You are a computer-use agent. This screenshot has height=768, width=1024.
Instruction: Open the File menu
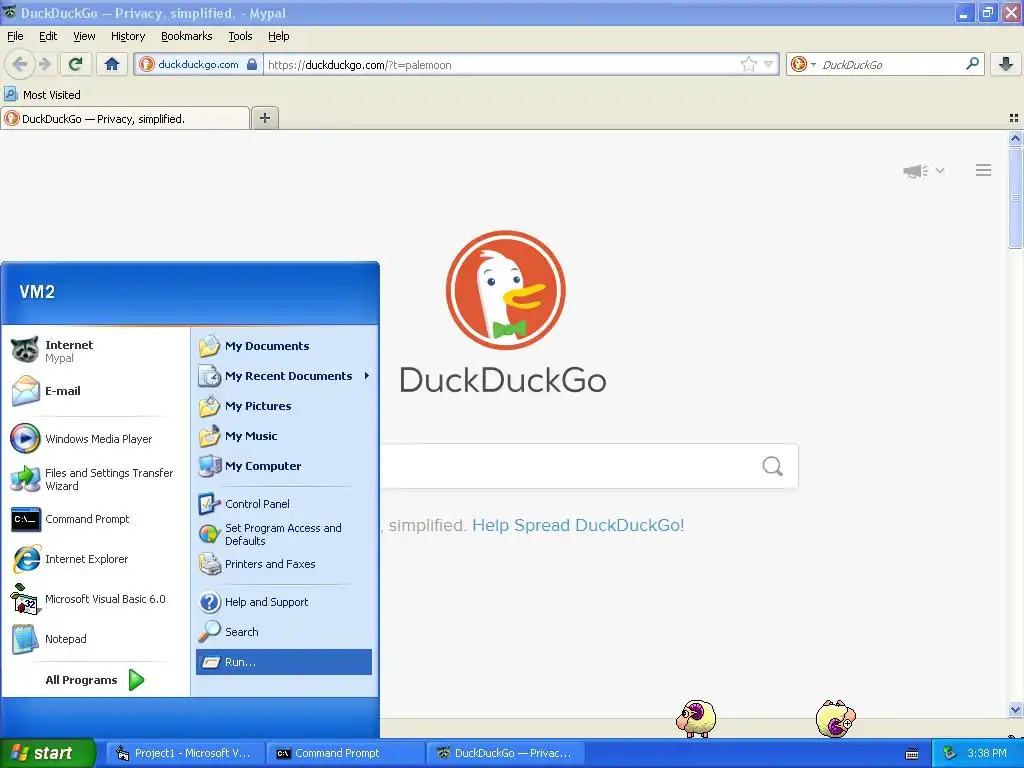(x=15, y=36)
